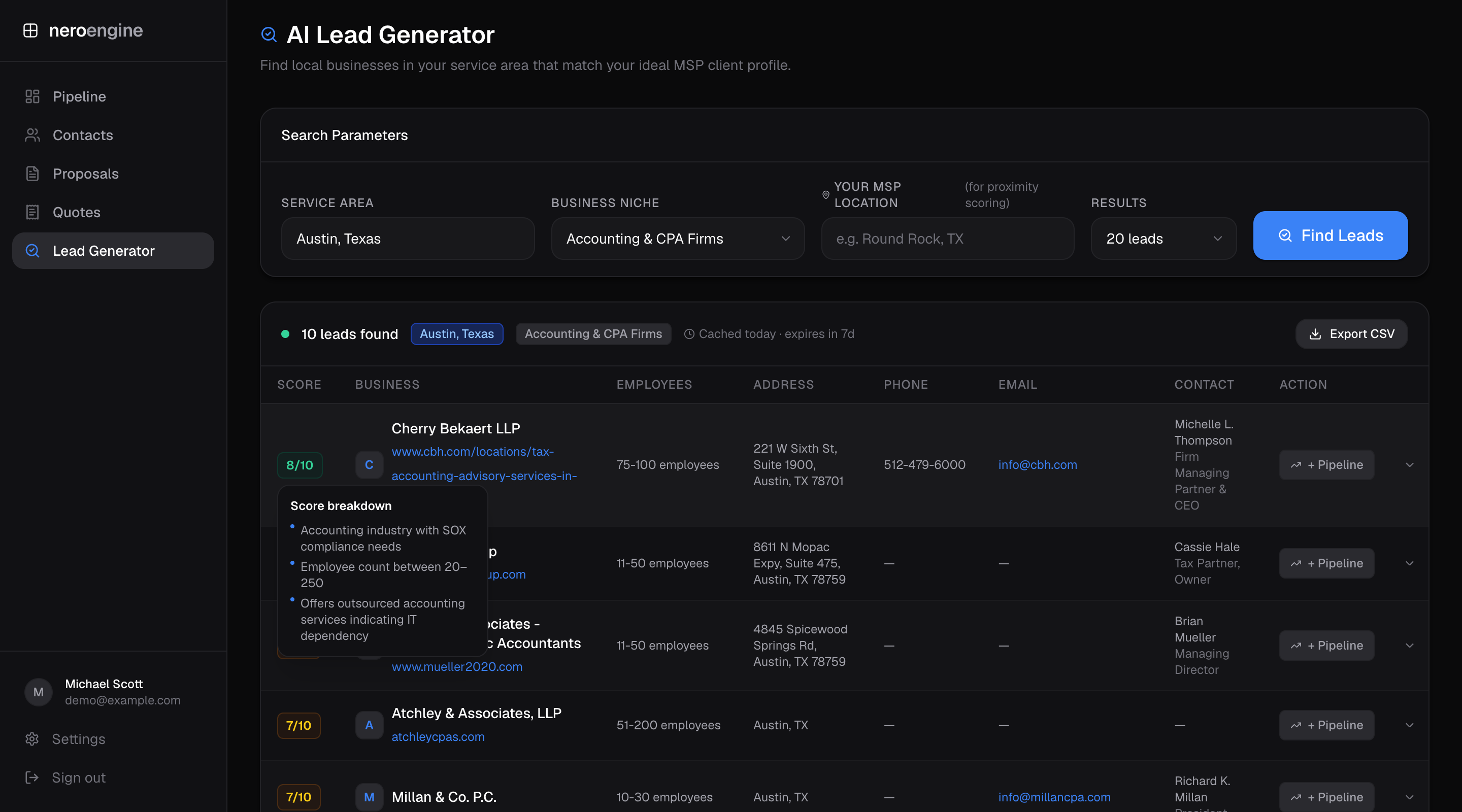Viewport: 1462px width, 812px height.
Task: Add Millan & Co. to pipeline
Action: pyautogui.click(x=1326, y=797)
